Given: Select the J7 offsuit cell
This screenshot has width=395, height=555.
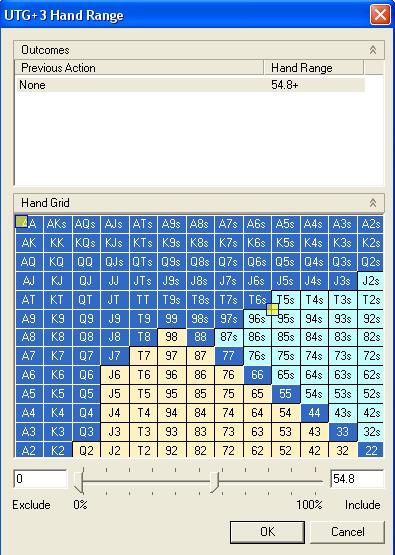Looking at the screenshot, I should point(114,356).
